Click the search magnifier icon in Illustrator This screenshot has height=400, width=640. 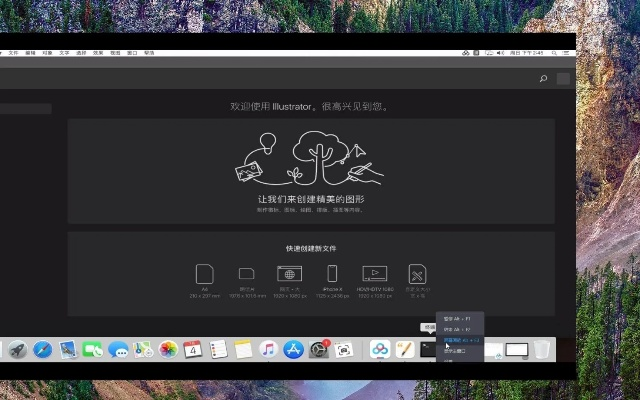543,78
